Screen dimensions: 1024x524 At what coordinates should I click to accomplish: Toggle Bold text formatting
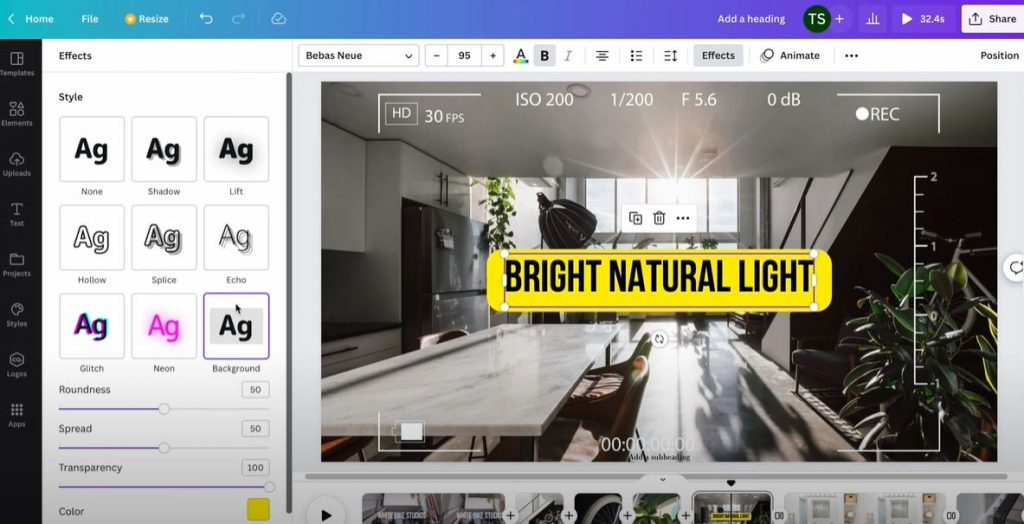tap(544, 56)
